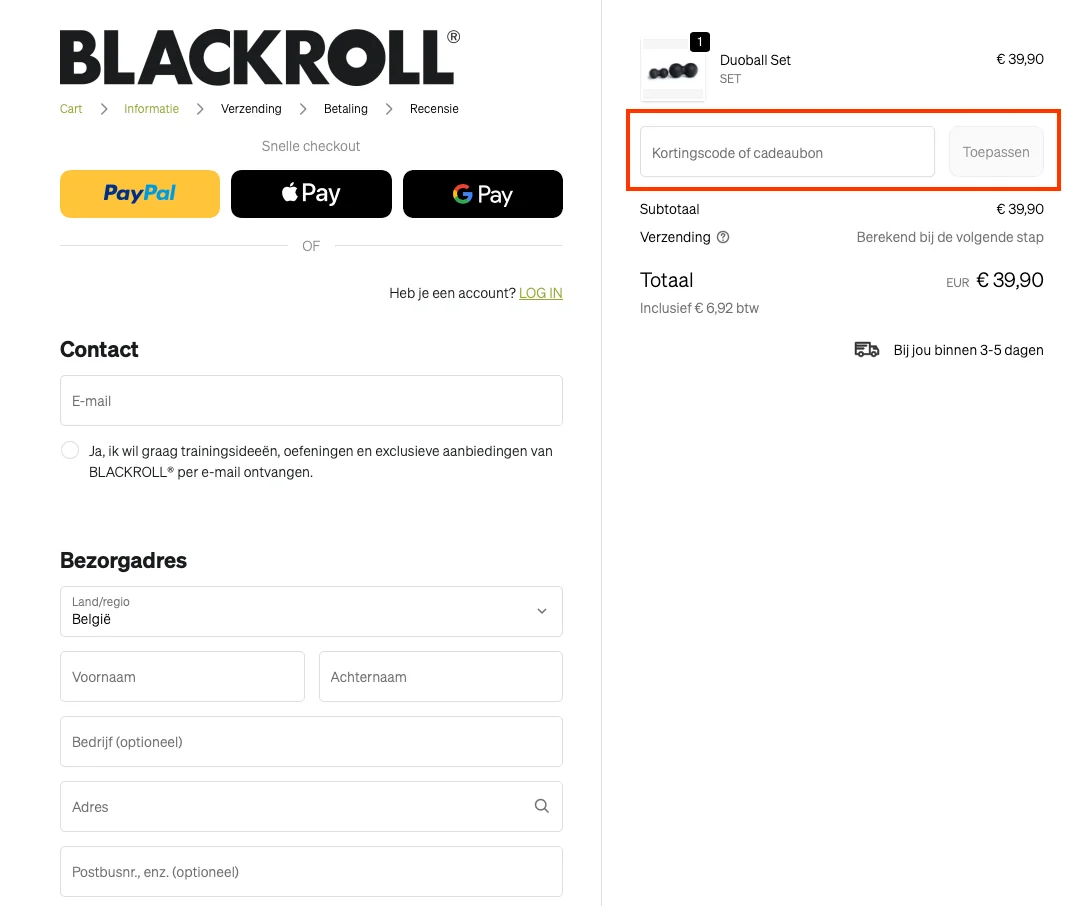
Task: Select Betaling in the breadcrumb navigation
Action: (345, 109)
